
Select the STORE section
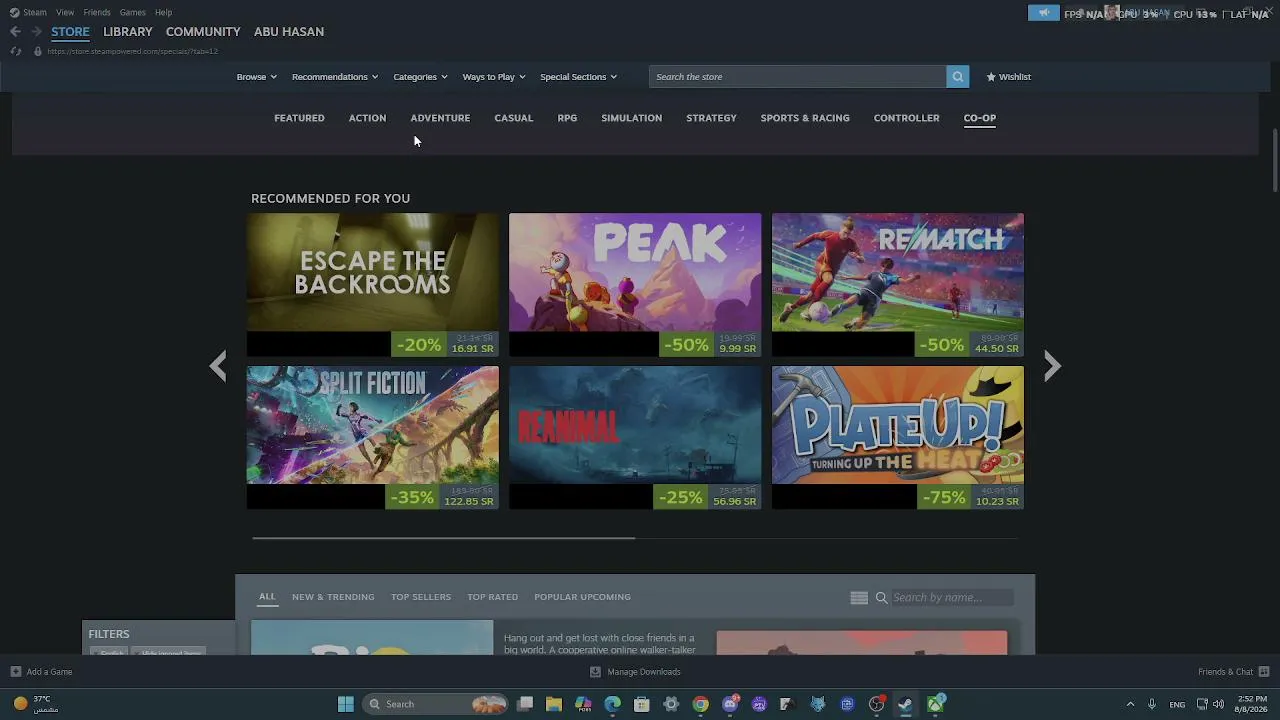coord(70,32)
